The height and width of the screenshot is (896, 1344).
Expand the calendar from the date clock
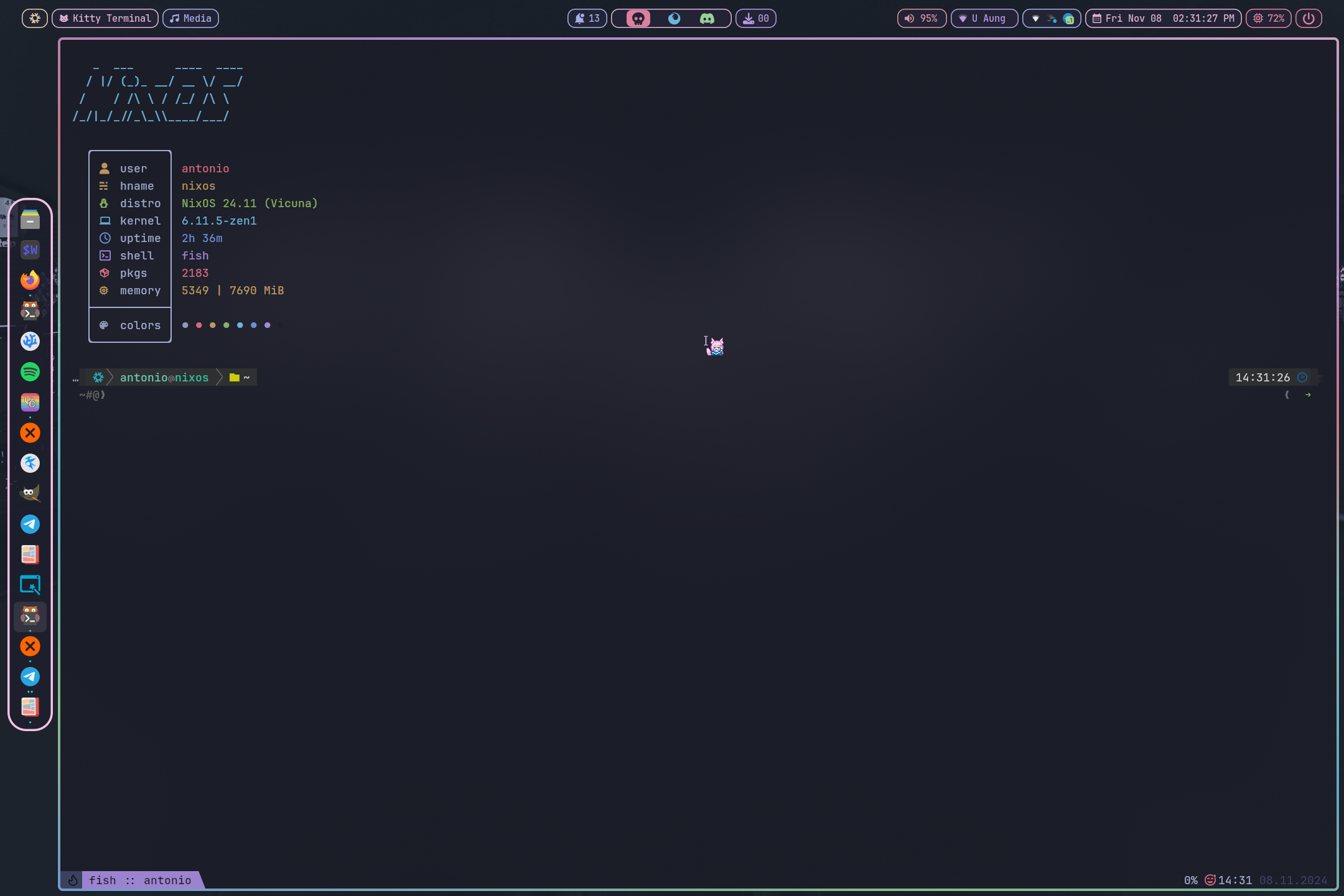click(x=1163, y=19)
